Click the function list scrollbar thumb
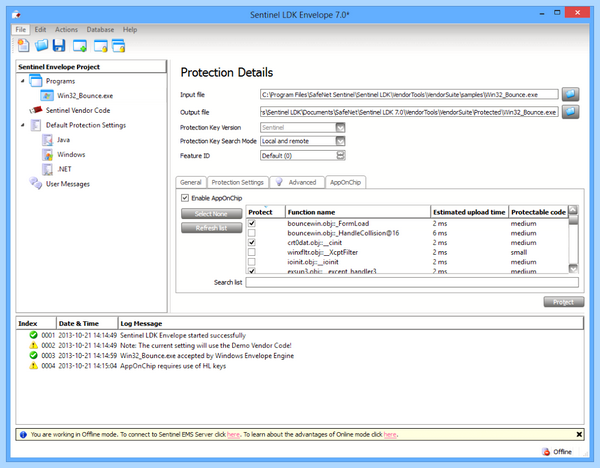The width and height of the screenshot is (600, 468). pos(573,220)
